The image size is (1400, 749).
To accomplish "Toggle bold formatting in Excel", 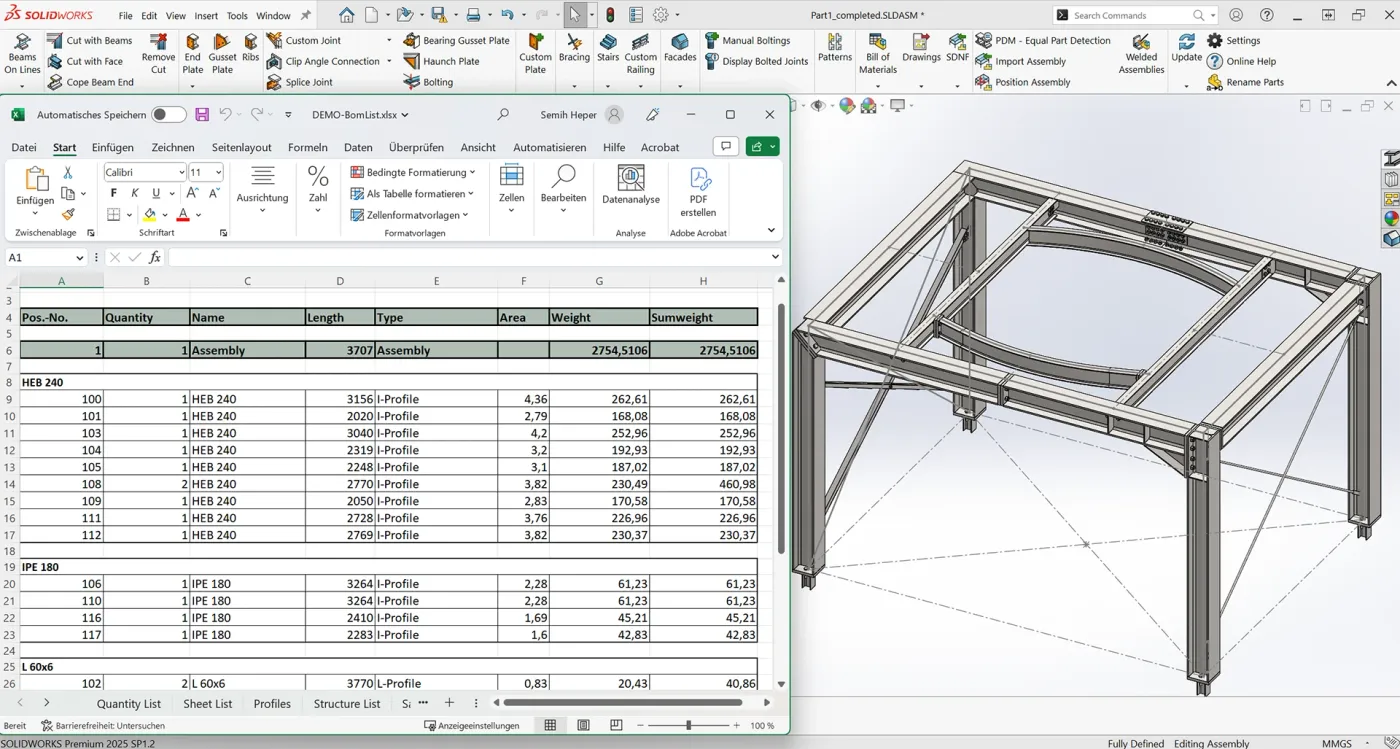I will [113, 192].
